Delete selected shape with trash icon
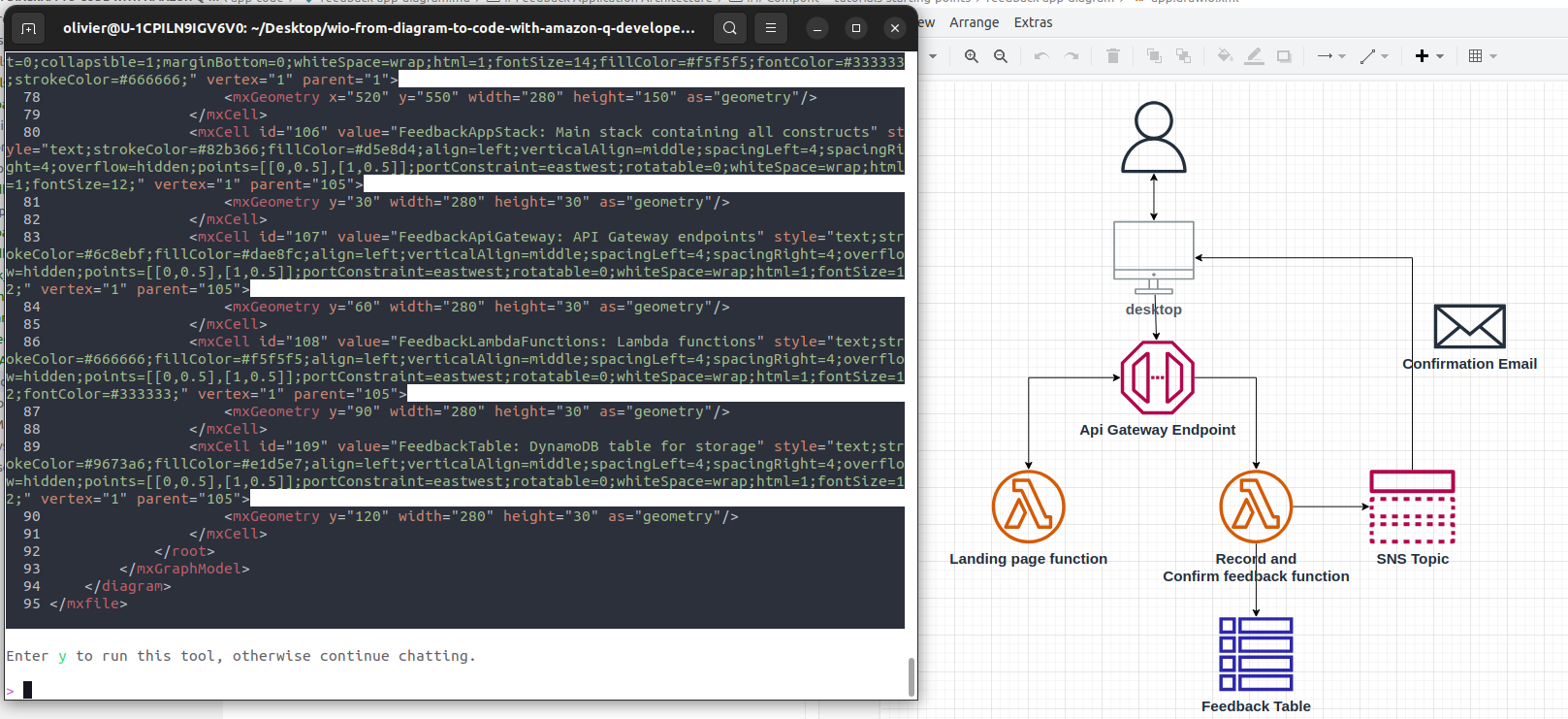 [1113, 56]
